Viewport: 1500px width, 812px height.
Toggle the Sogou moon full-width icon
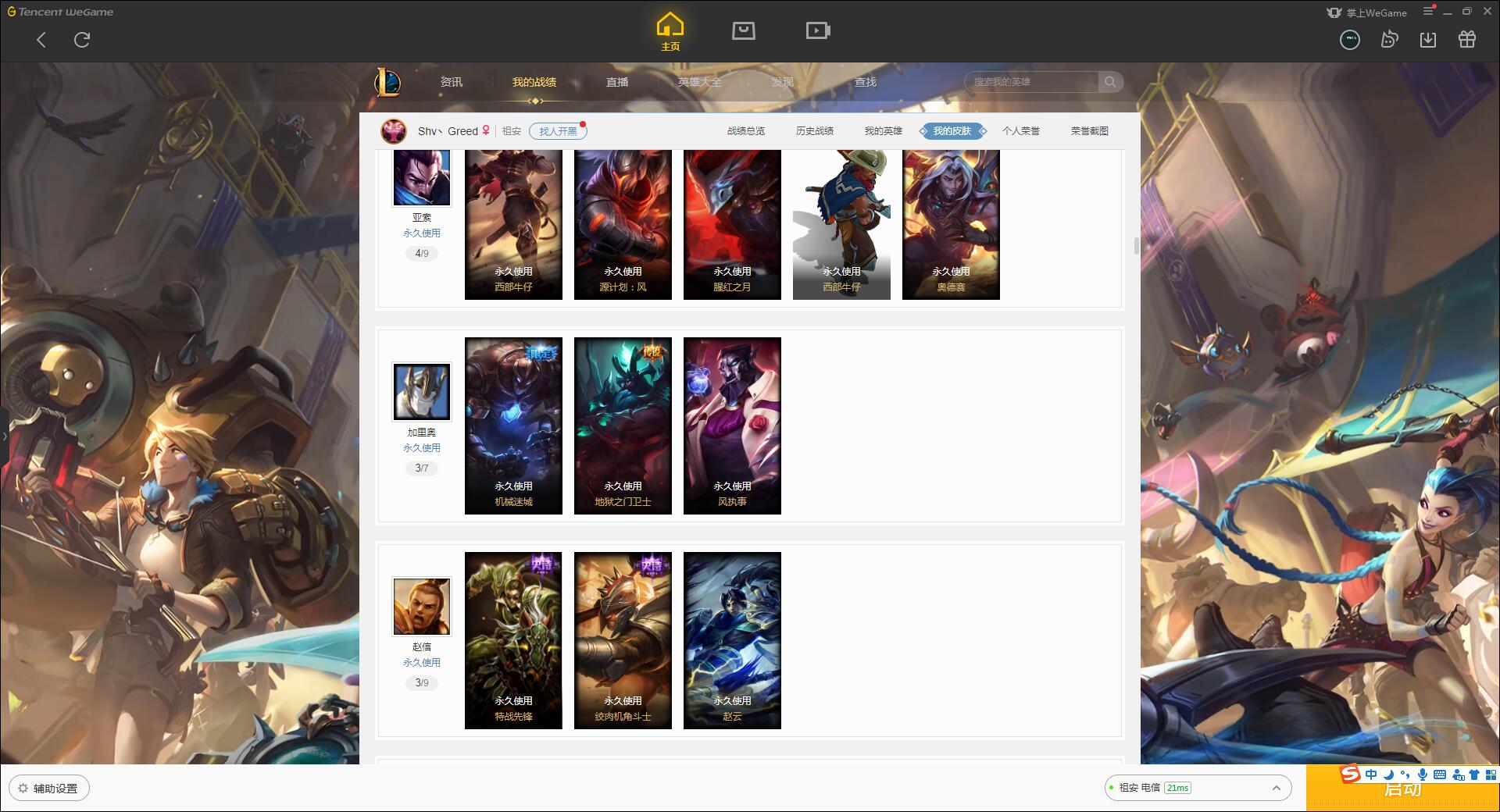pos(1388,775)
